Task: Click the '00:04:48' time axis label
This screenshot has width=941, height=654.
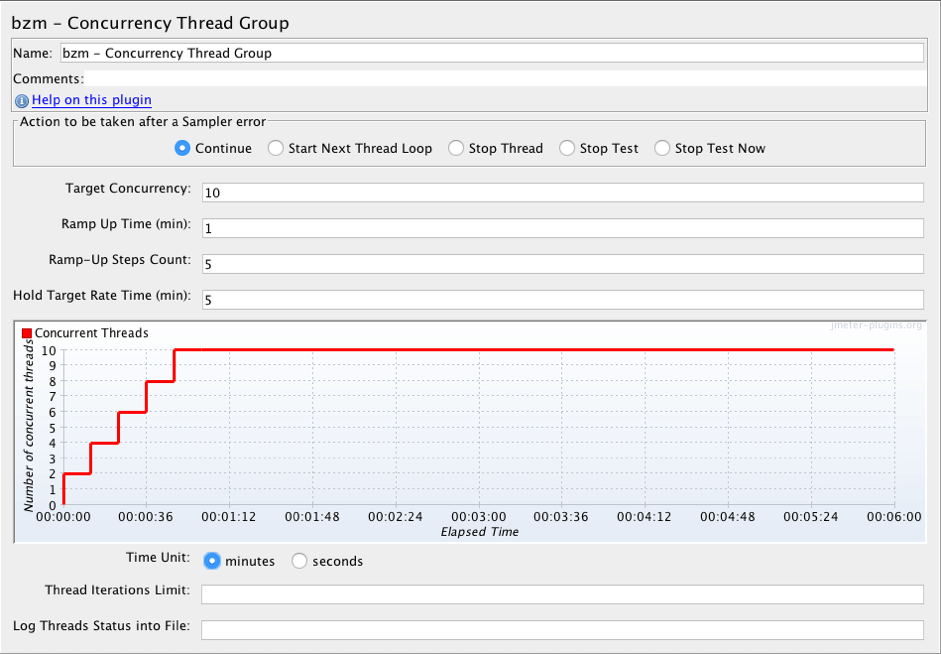Action: tap(727, 517)
